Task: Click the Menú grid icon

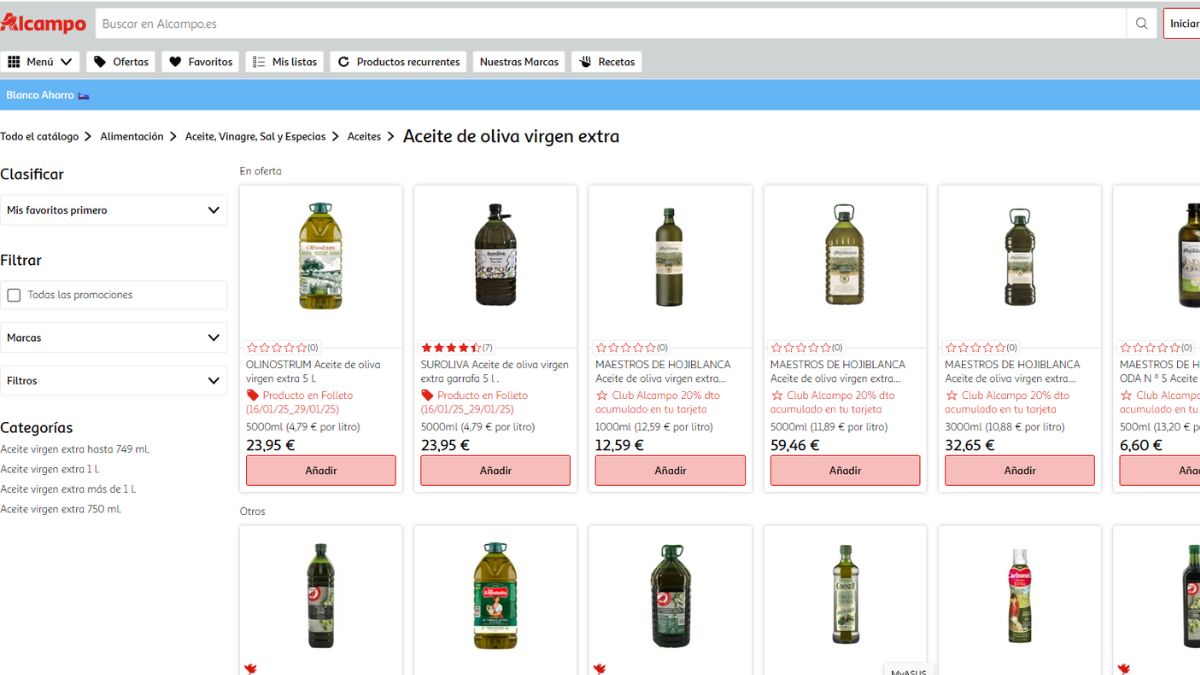Action: (x=14, y=62)
